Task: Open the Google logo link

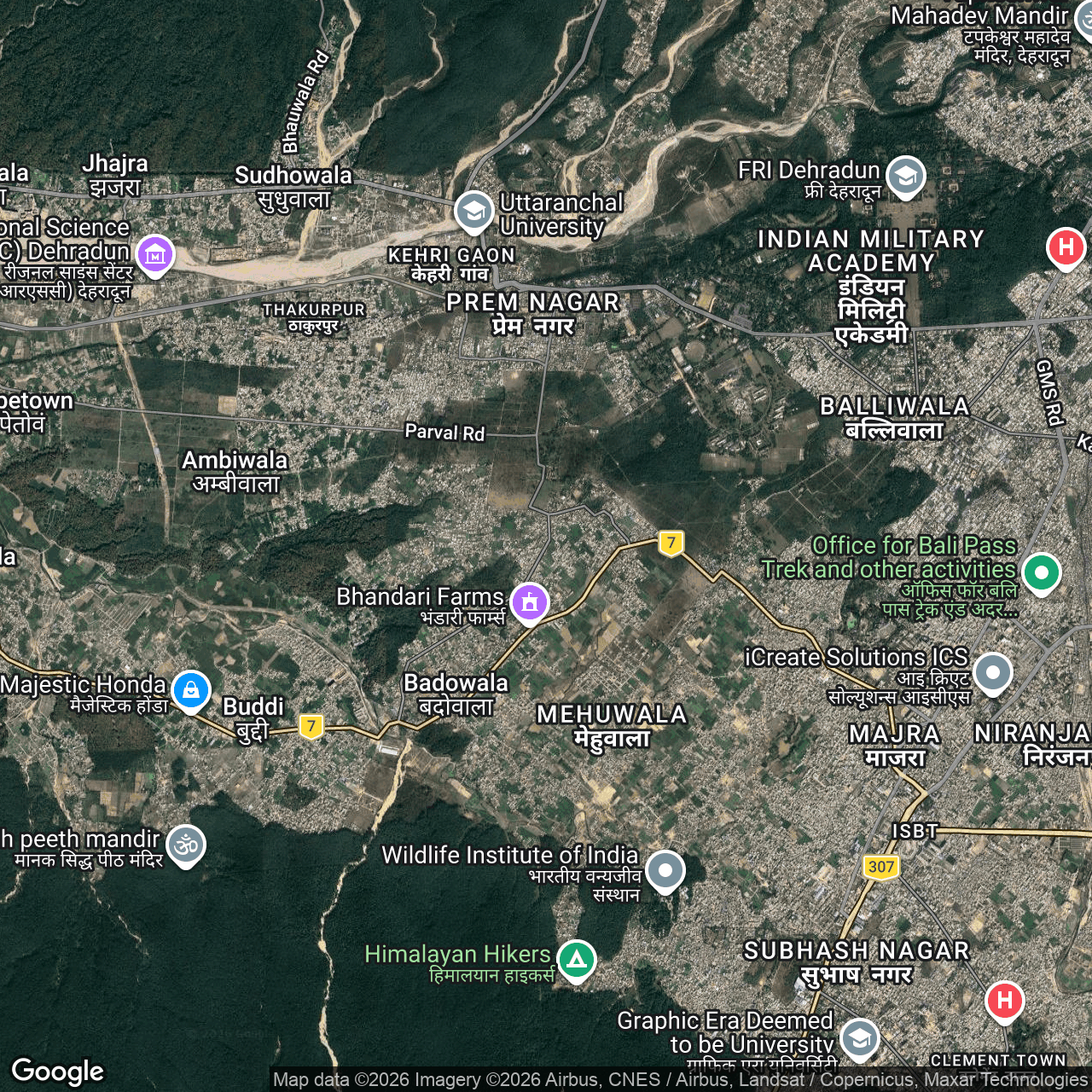Action: pyautogui.click(x=58, y=1071)
